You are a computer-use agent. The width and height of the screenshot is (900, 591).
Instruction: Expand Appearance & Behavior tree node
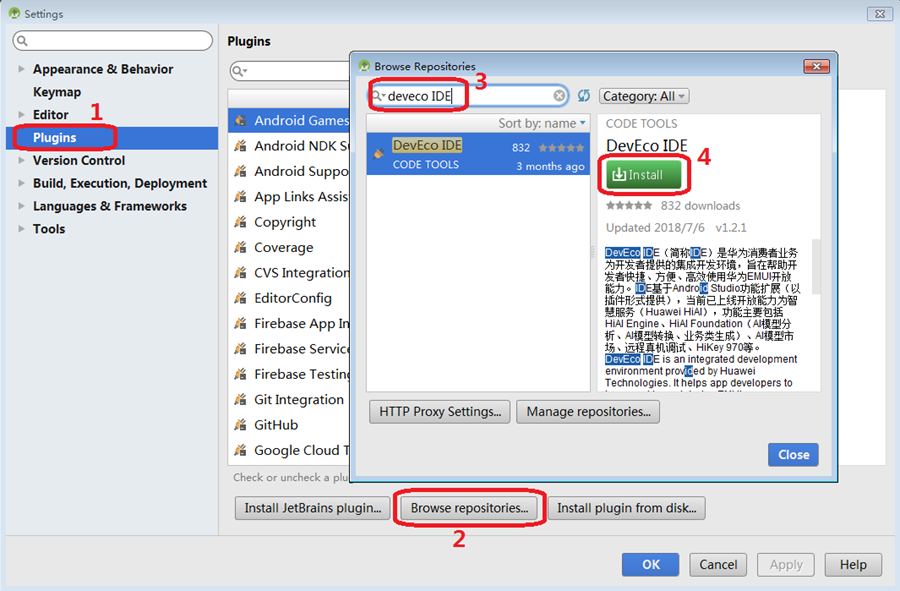click(22, 69)
